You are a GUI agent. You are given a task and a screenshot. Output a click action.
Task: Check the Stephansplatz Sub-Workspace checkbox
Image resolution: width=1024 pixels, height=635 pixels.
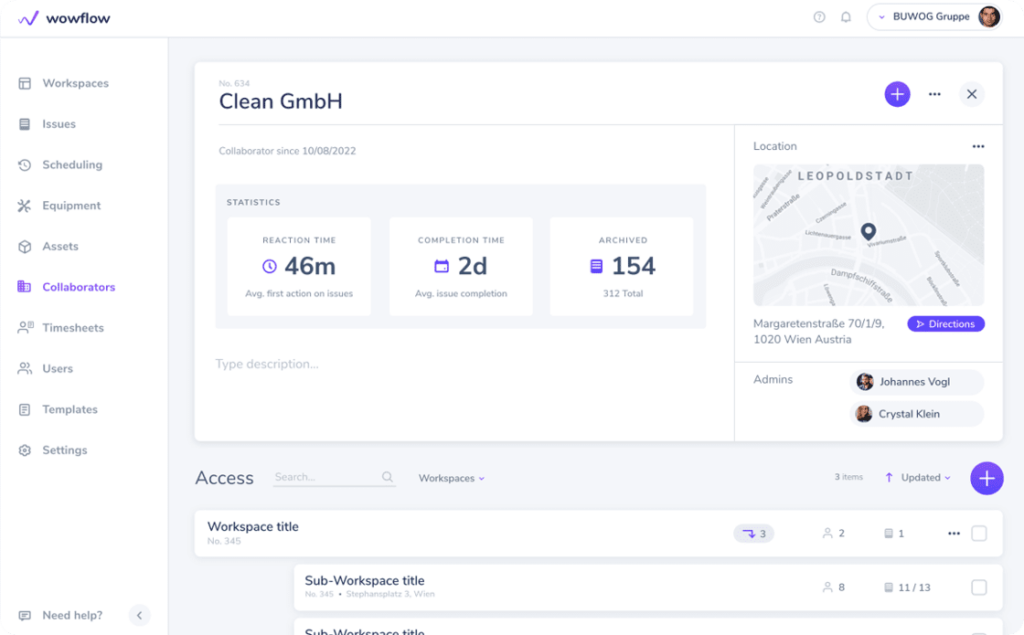point(979,587)
